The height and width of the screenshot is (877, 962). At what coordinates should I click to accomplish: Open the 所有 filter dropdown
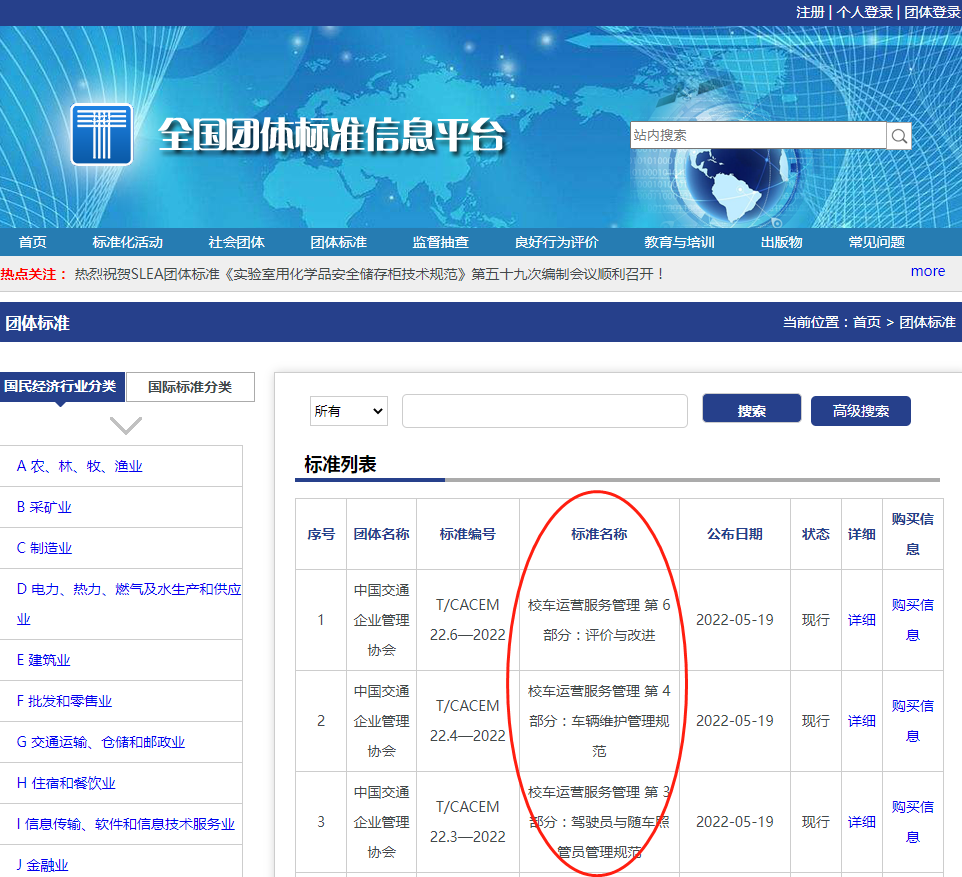(348, 410)
